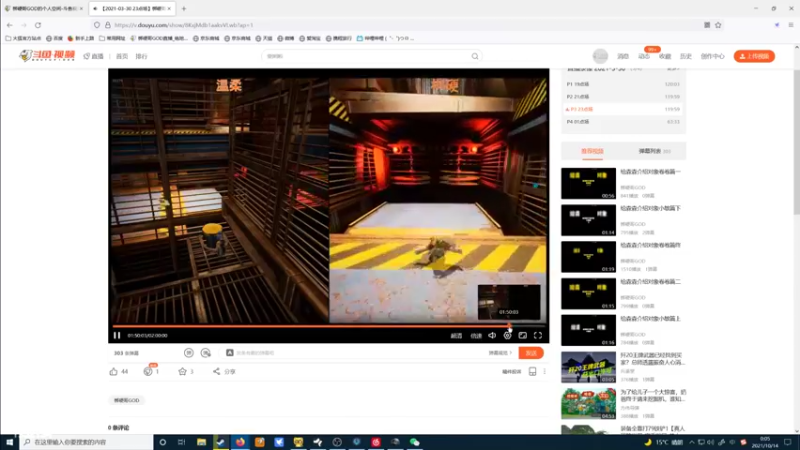Click the site search input box
The height and width of the screenshot is (450, 800).
365,56
